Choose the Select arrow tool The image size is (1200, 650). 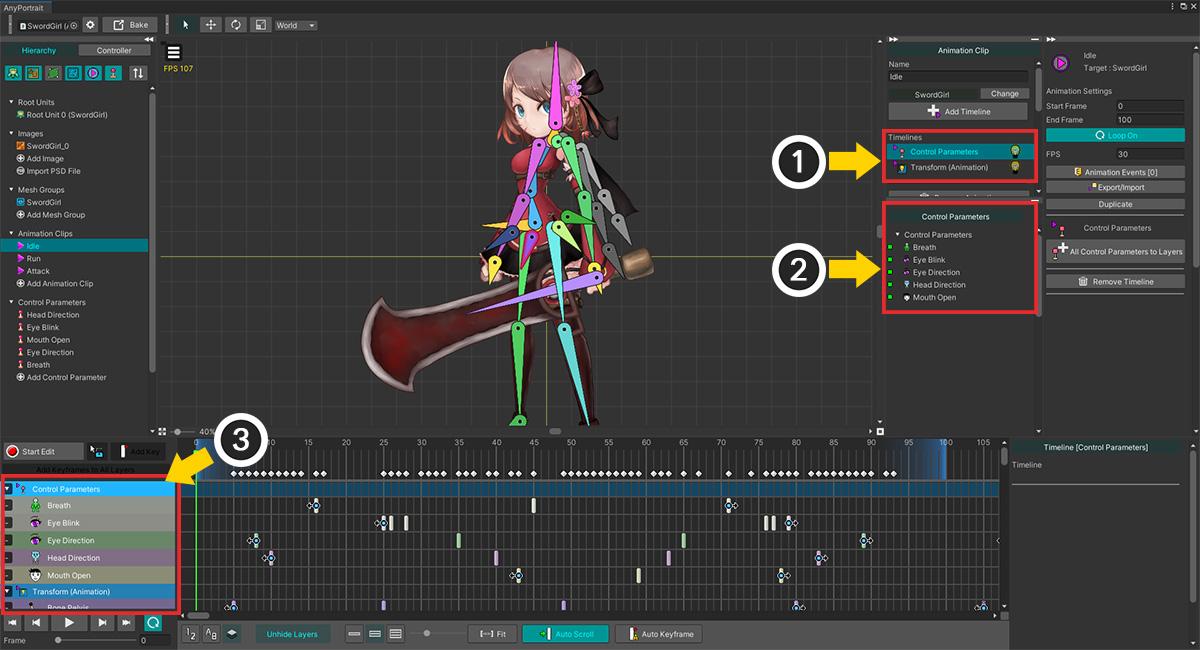[186, 25]
